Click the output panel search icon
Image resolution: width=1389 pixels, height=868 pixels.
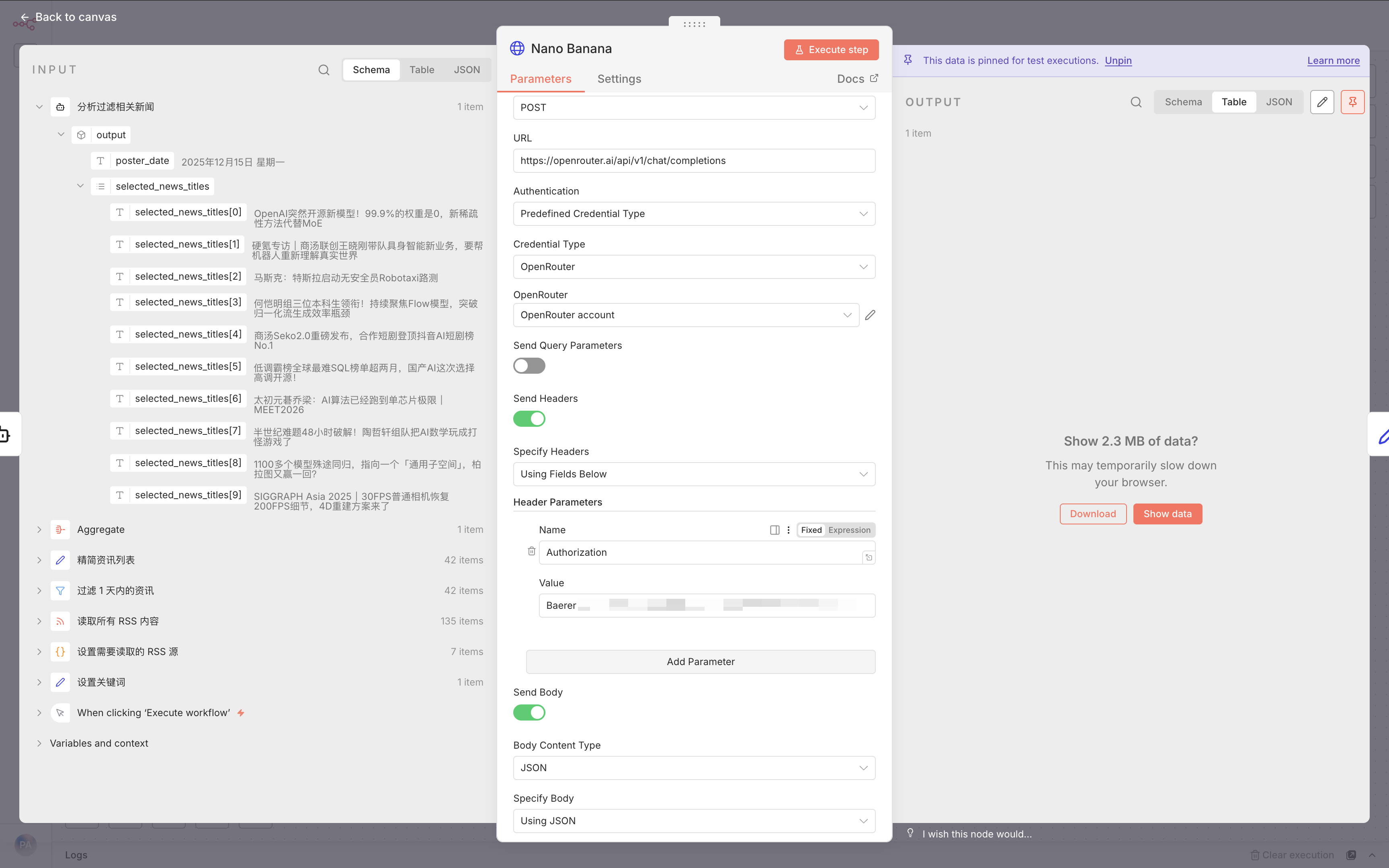click(x=1136, y=102)
